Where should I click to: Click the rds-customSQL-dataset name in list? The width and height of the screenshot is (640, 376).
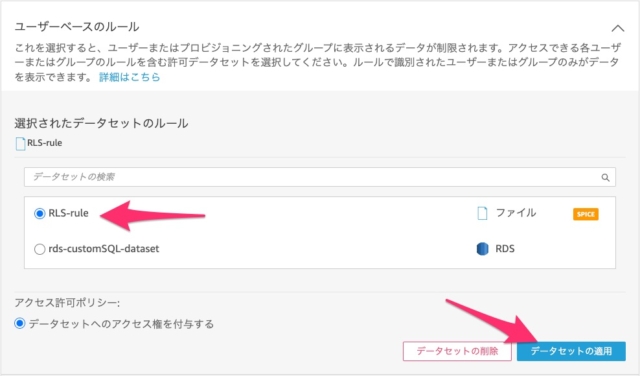tap(104, 249)
